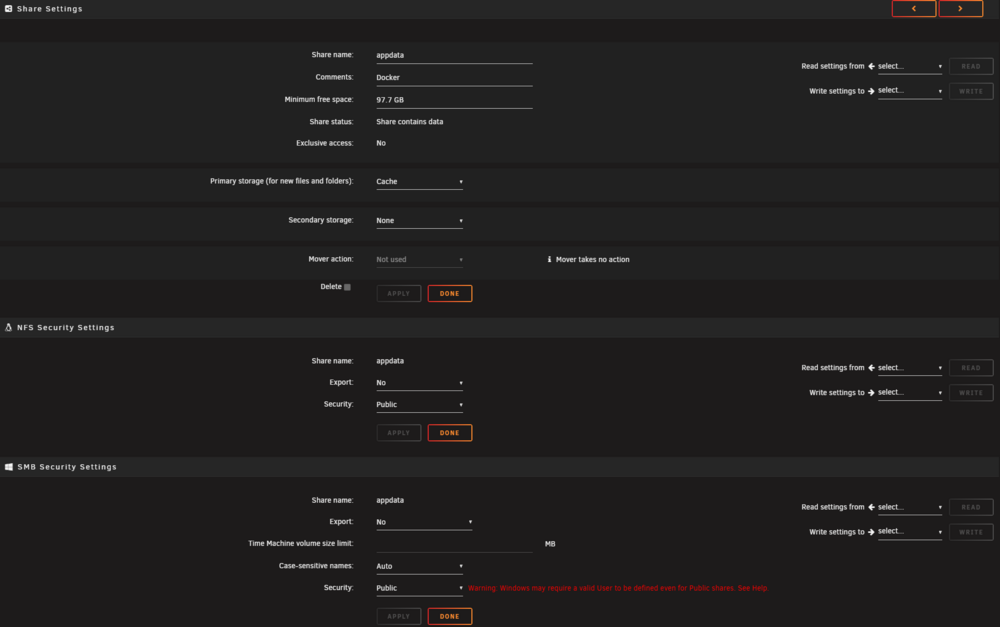The image size is (1000, 627).
Task: Open SMB Write settings to dropdown
Action: pos(909,531)
